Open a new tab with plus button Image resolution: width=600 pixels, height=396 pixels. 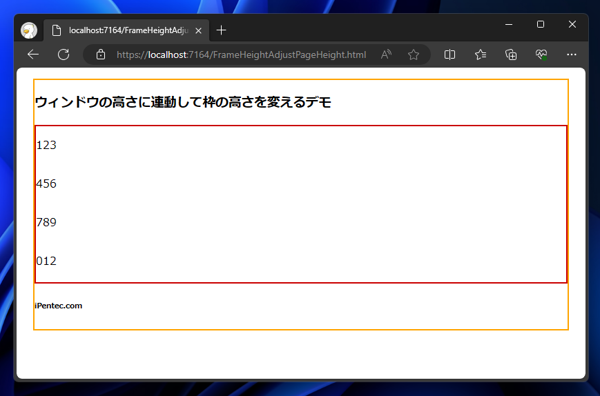pos(221,30)
